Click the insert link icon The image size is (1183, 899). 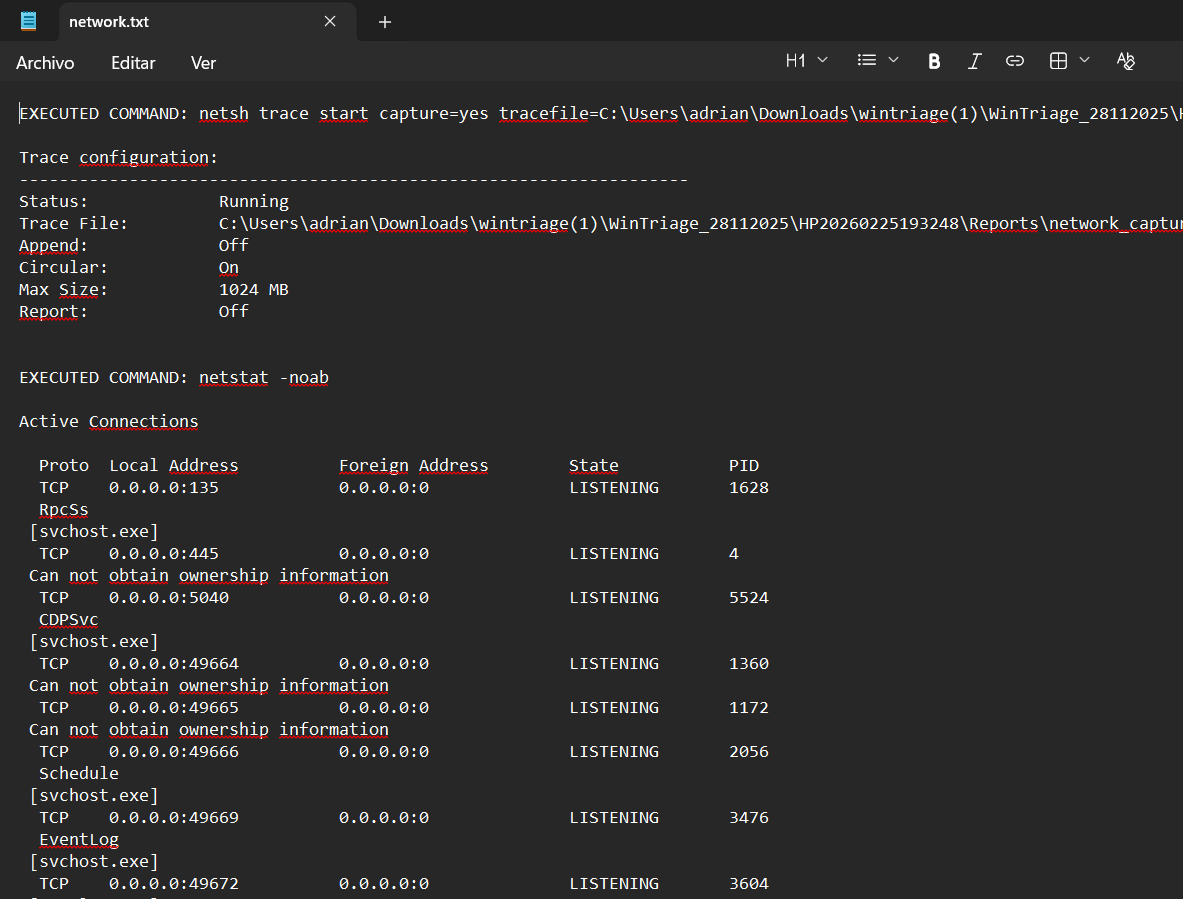1014,61
